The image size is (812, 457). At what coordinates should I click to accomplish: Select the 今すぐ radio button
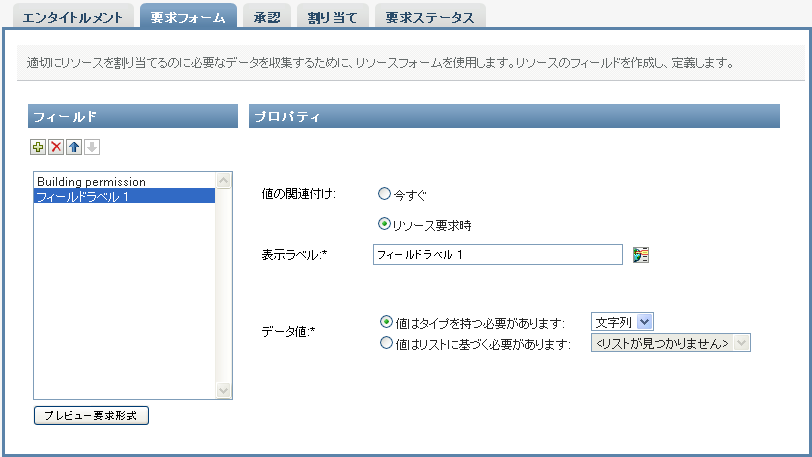[x=384, y=194]
